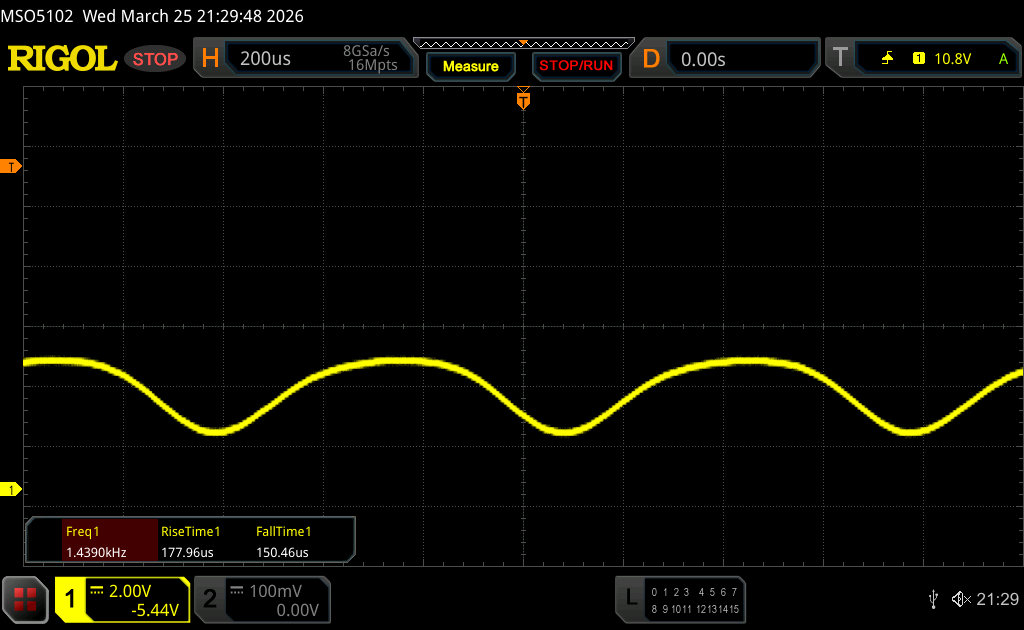Enable channel 2 via its 100mV label
1024x630 pixels.
point(273,591)
